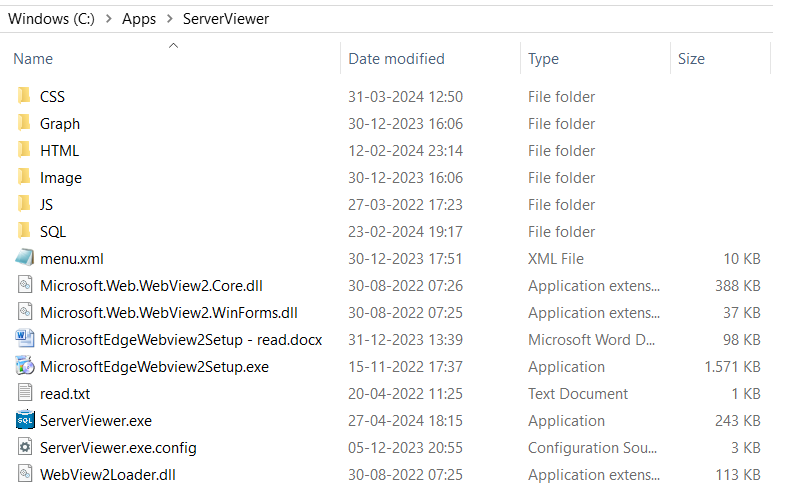Select the Microsoft.Web.WebView2.Core.dll icon
This screenshot has width=790, height=497.
[x=25, y=286]
